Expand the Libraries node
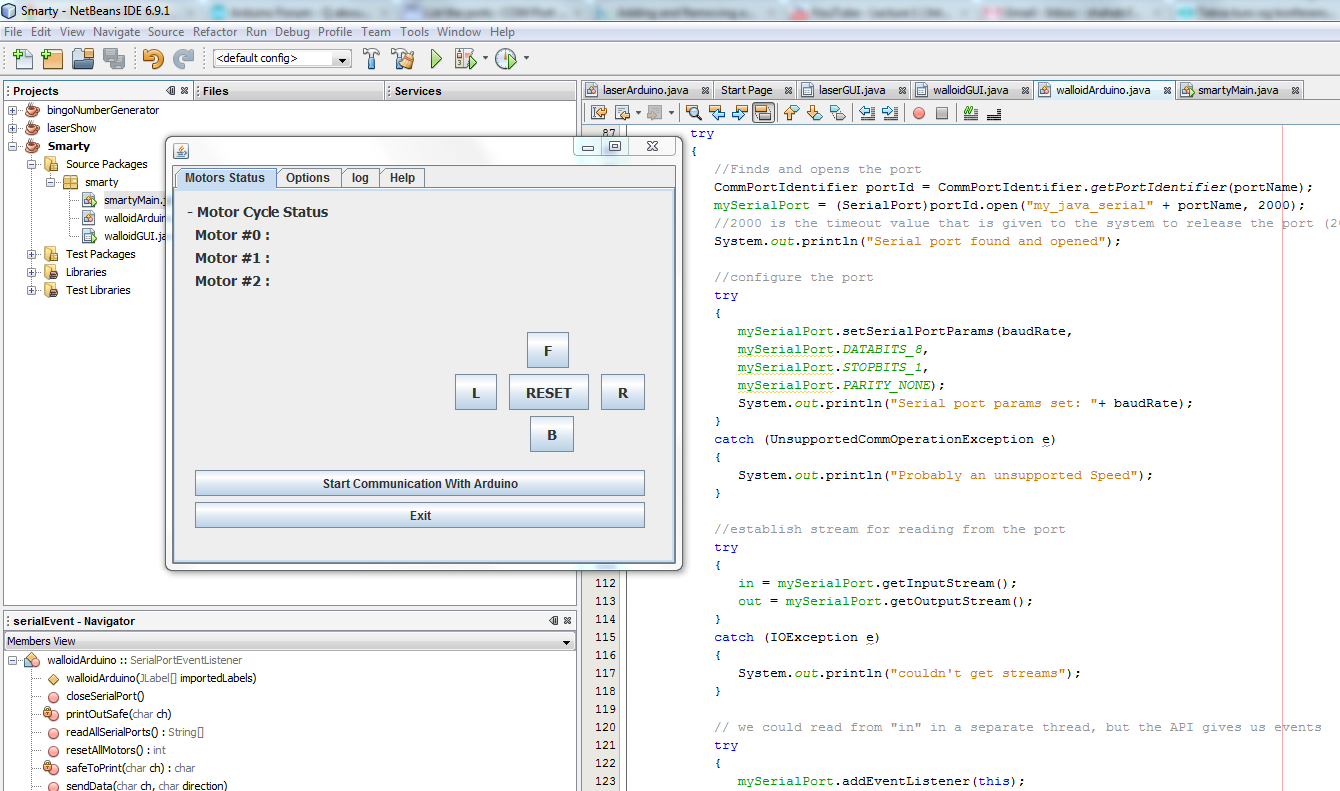 coord(32,272)
